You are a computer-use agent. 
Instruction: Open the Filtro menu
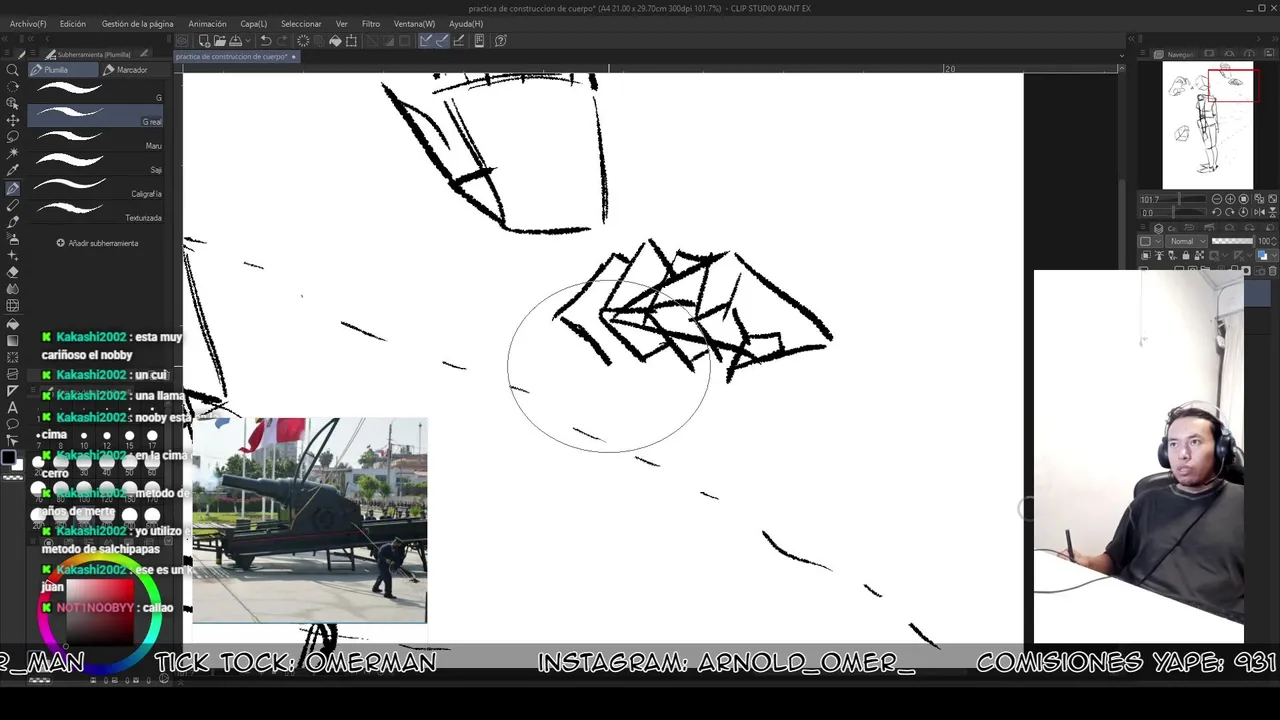click(x=371, y=23)
